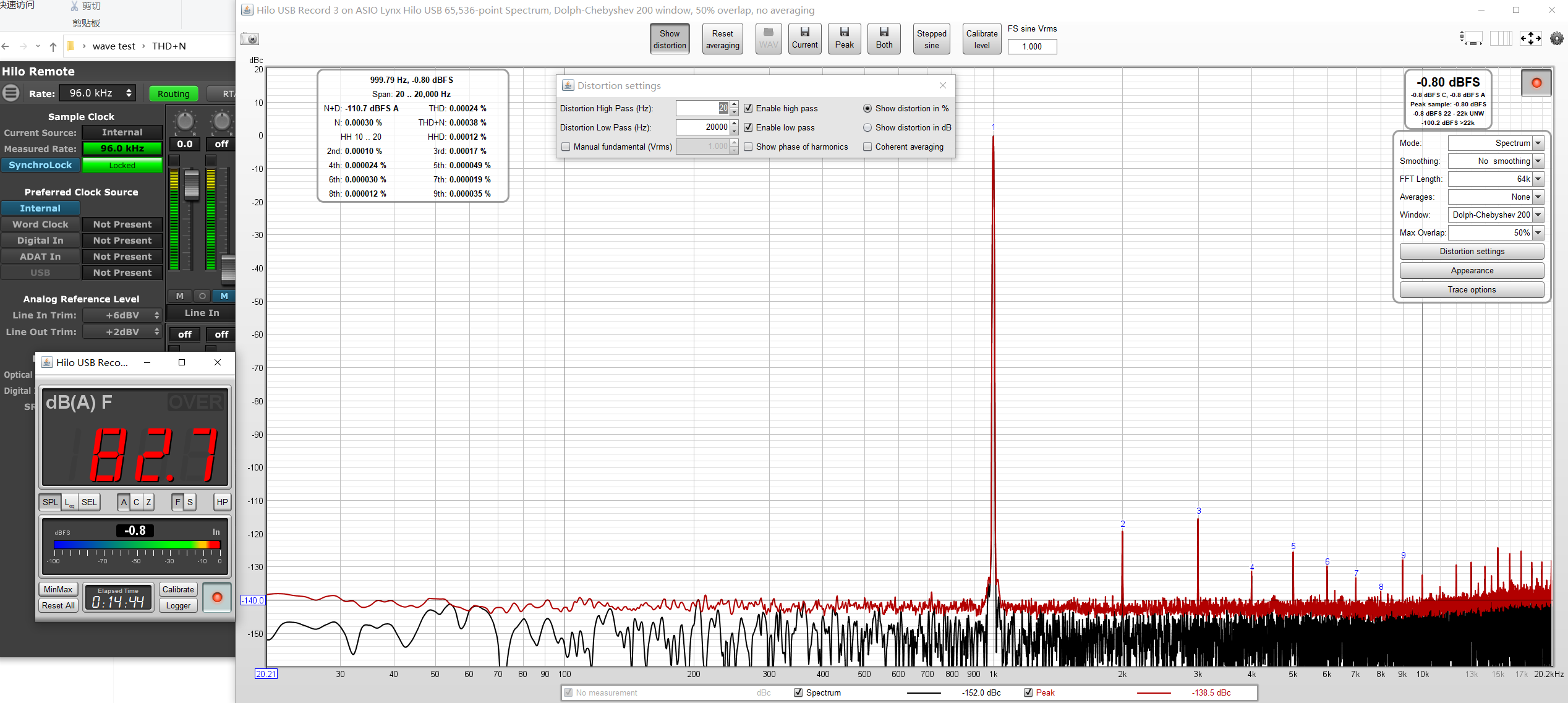Select Slow S response button

(190, 502)
